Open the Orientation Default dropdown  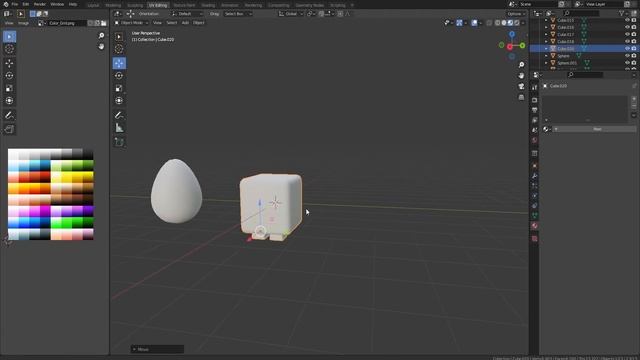click(x=187, y=14)
